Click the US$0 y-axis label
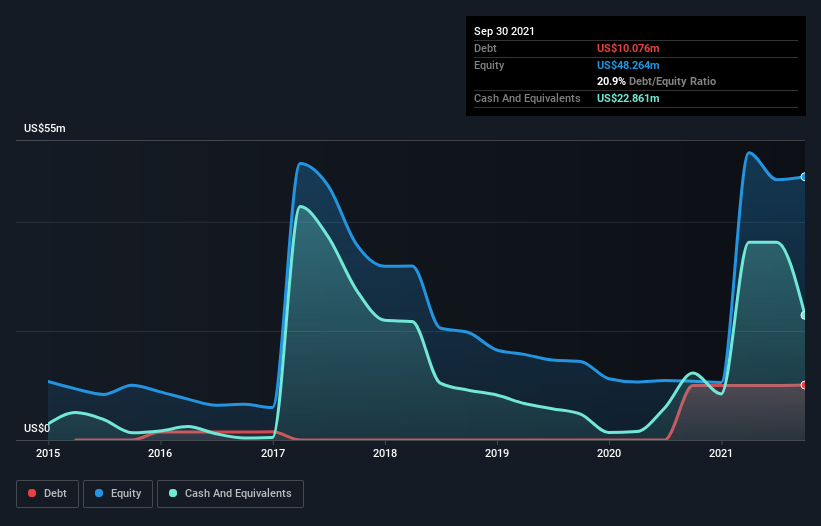 point(37,428)
